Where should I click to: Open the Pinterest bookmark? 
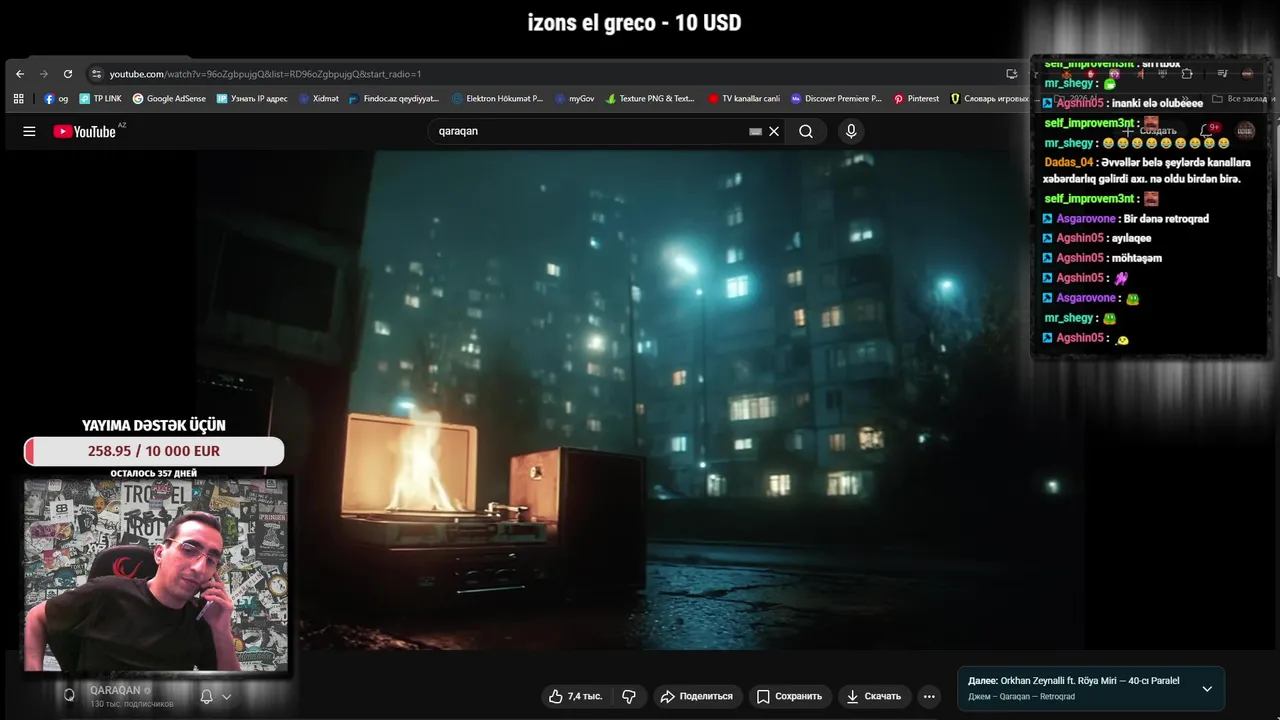(916, 99)
